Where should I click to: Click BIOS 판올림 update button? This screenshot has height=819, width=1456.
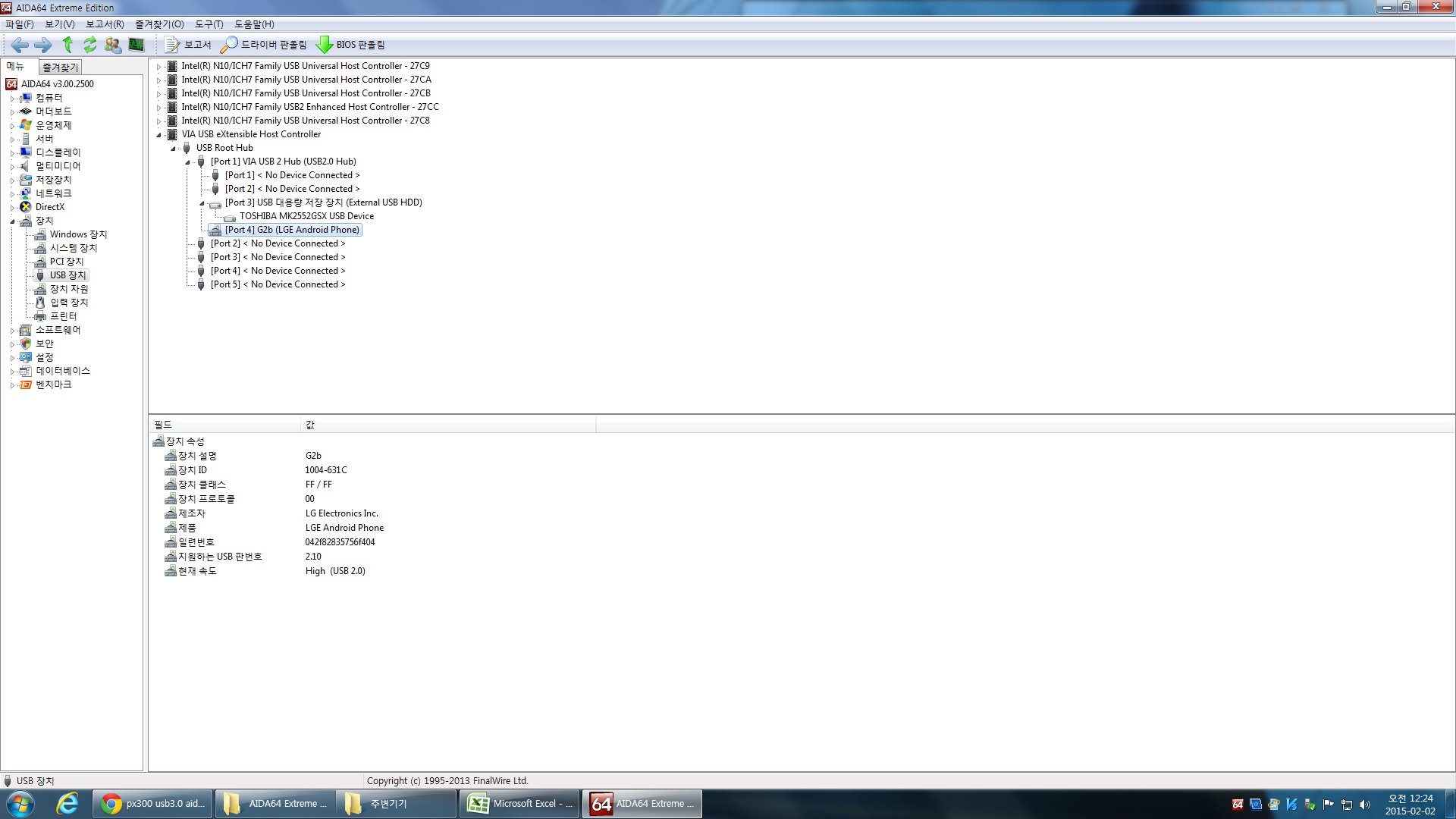[351, 45]
